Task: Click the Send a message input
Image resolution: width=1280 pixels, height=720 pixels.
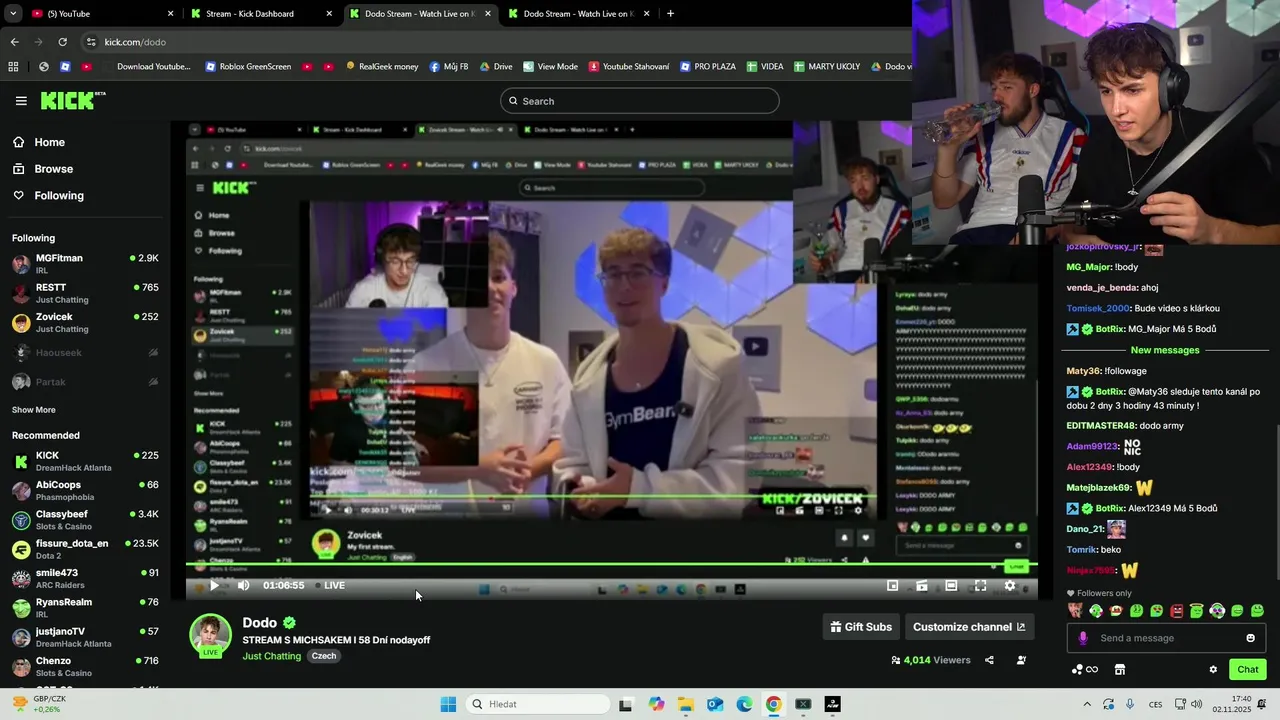Action: (1166, 638)
